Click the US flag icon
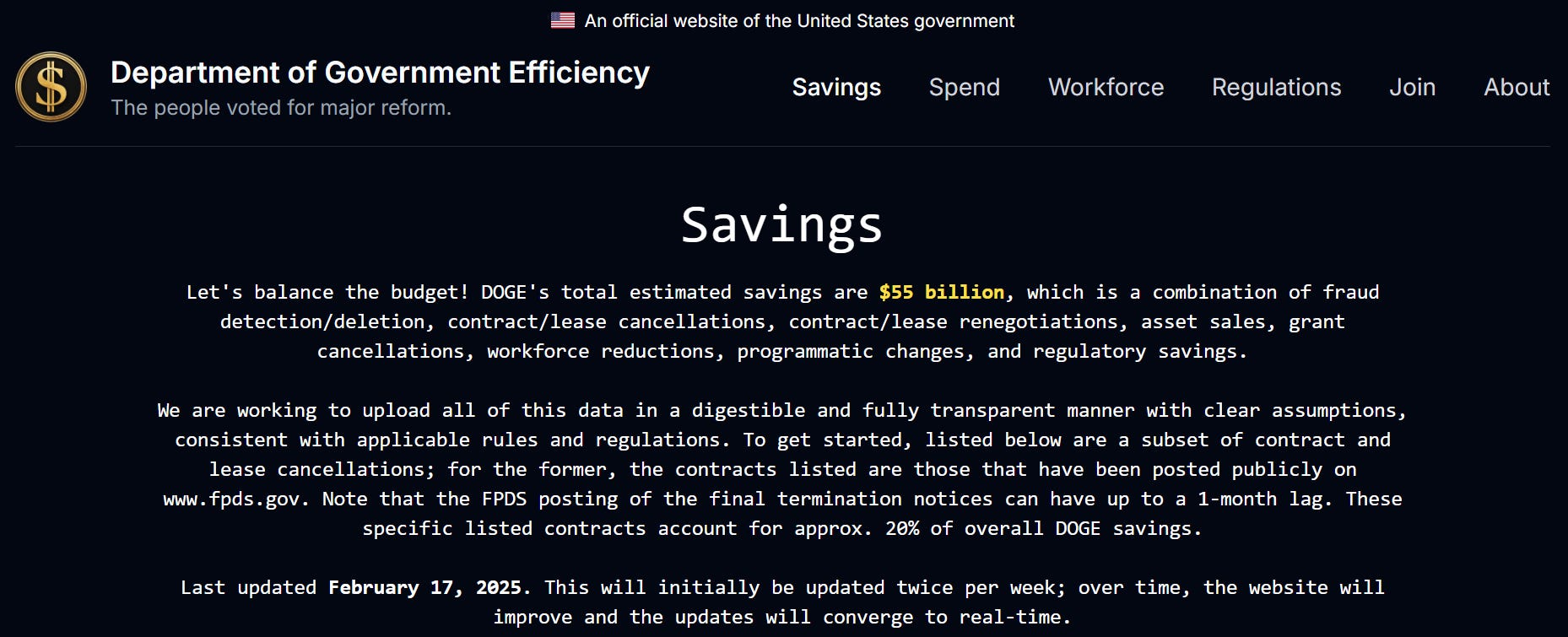The width and height of the screenshot is (1568, 637). coord(562,20)
